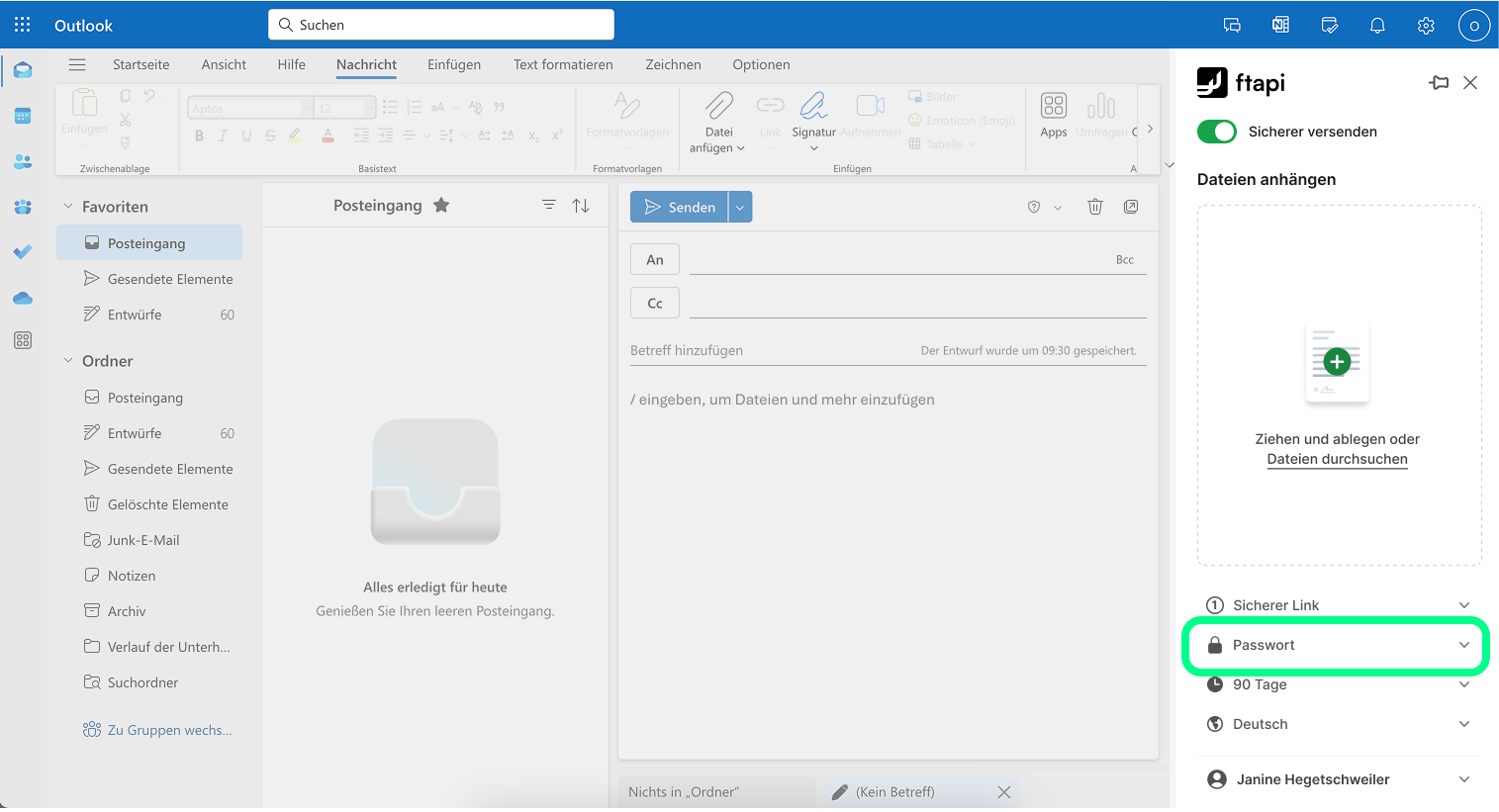Open the Calendar icon in left sidebar
Screen dimensions: 1499x812
click(x=23, y=116)
